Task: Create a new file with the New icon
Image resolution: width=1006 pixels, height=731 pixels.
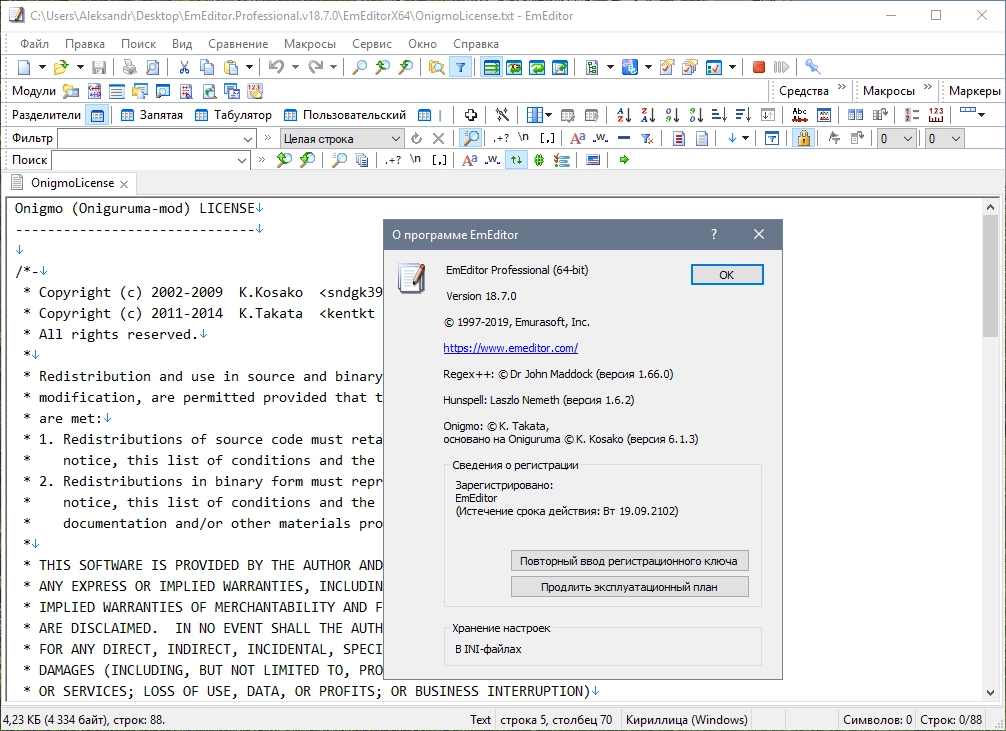Action: (x=24, y=67)
